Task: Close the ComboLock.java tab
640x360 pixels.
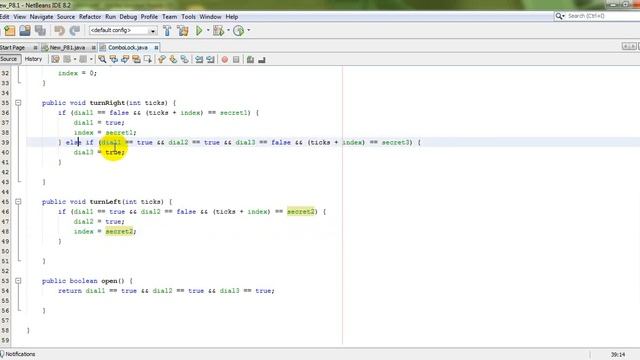Action: coord(156,48)
